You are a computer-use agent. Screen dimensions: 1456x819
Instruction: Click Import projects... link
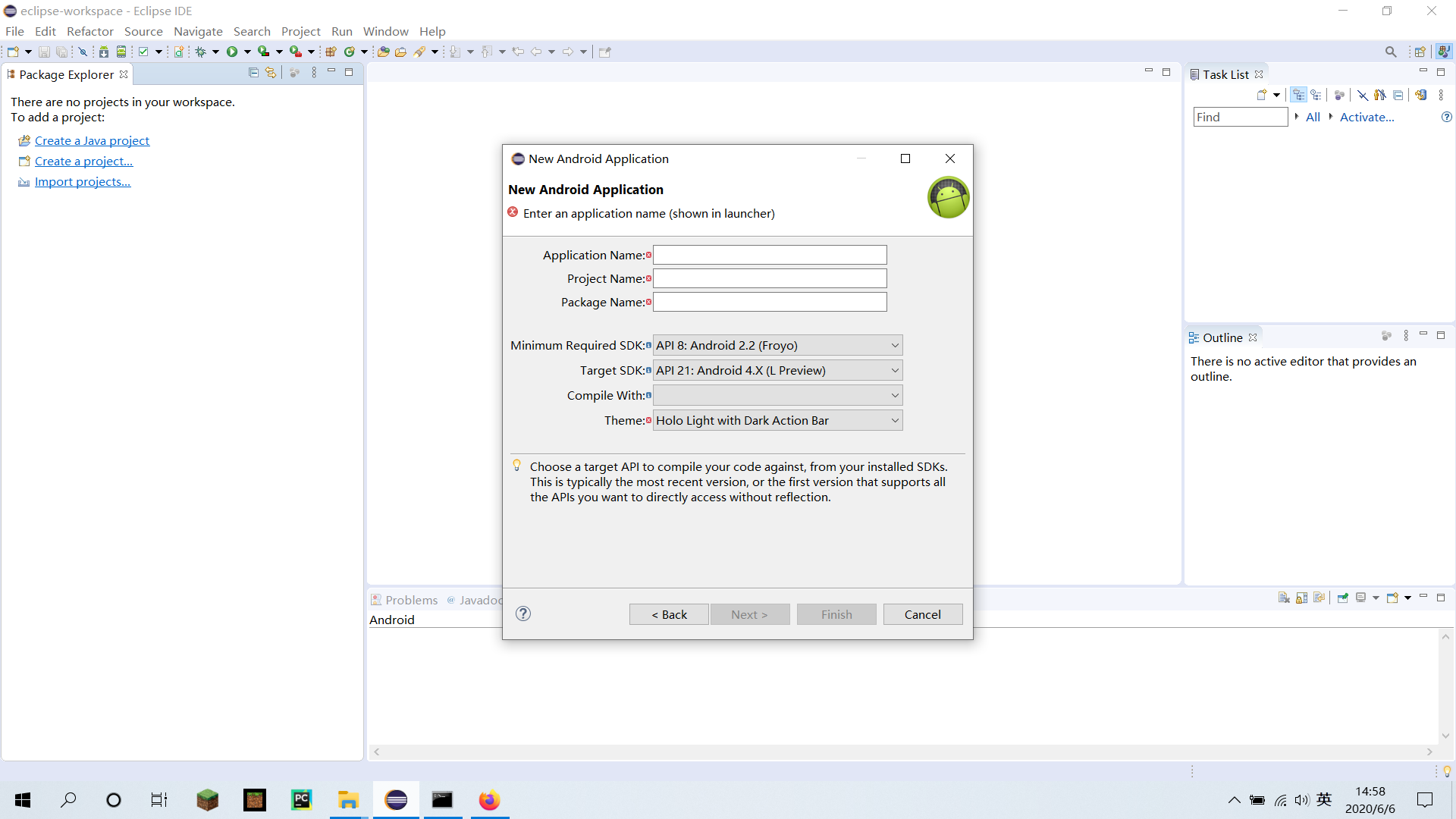coord(83,181)
